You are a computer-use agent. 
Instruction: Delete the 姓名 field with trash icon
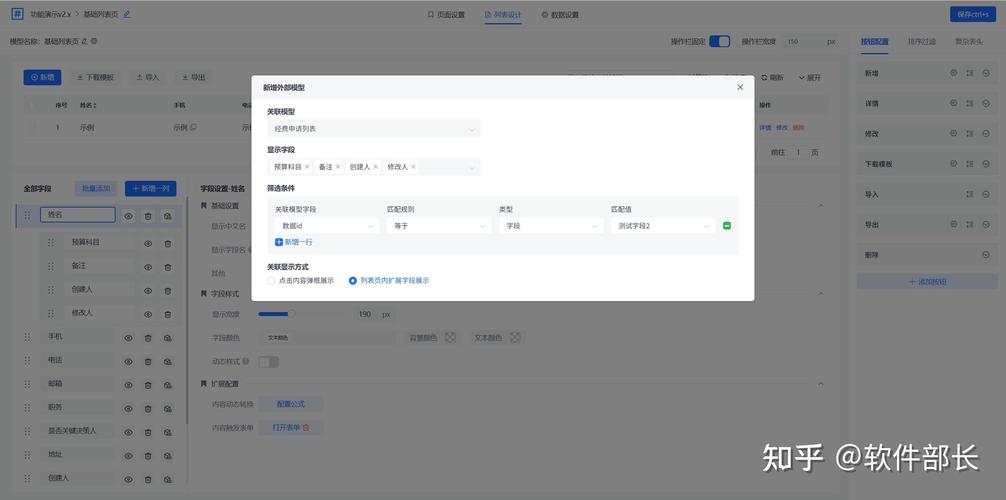tap(148, 217)
